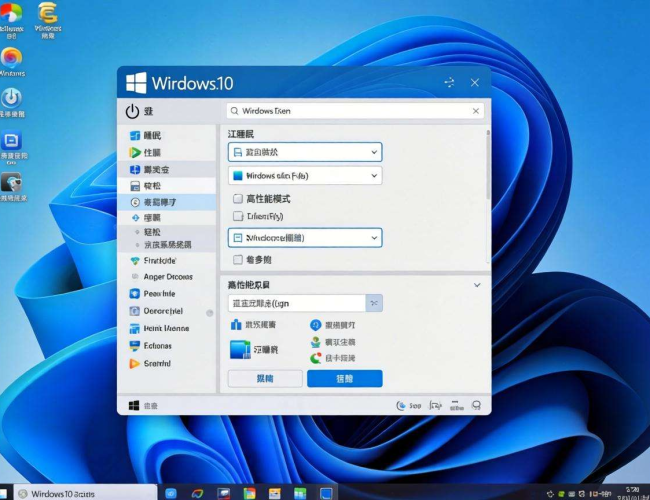This screenshot has height=500, width=650.
Task: Focus the text field in the lower section
Action: [x=297, y=303]
